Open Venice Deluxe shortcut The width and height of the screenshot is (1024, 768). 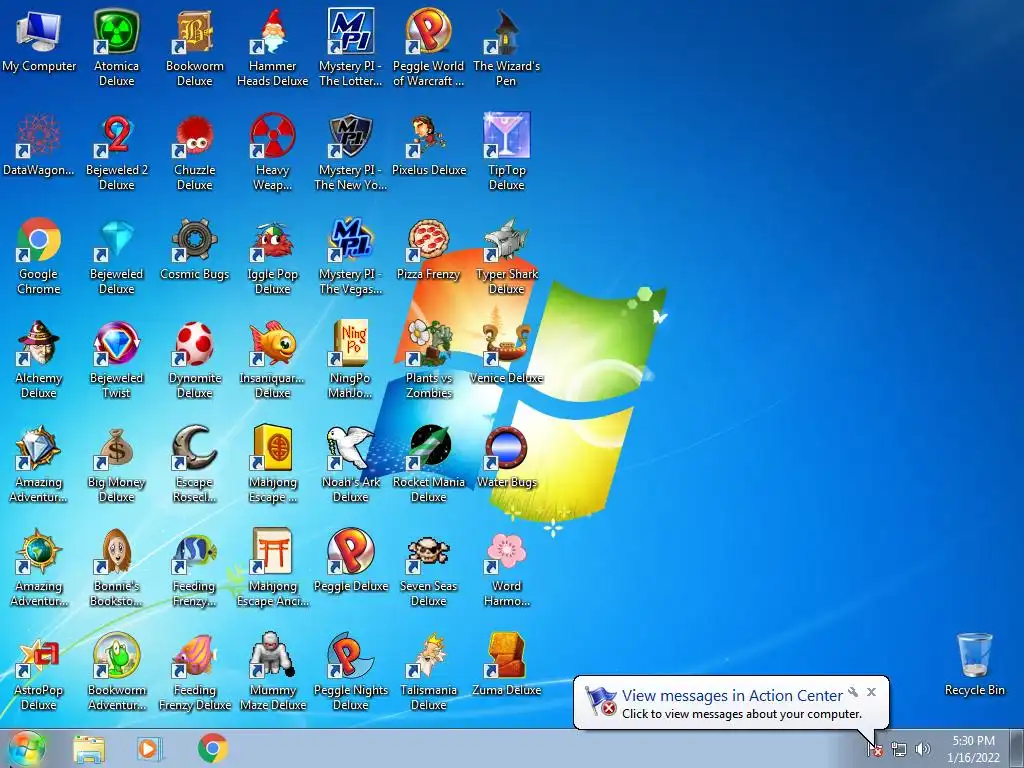506,351
